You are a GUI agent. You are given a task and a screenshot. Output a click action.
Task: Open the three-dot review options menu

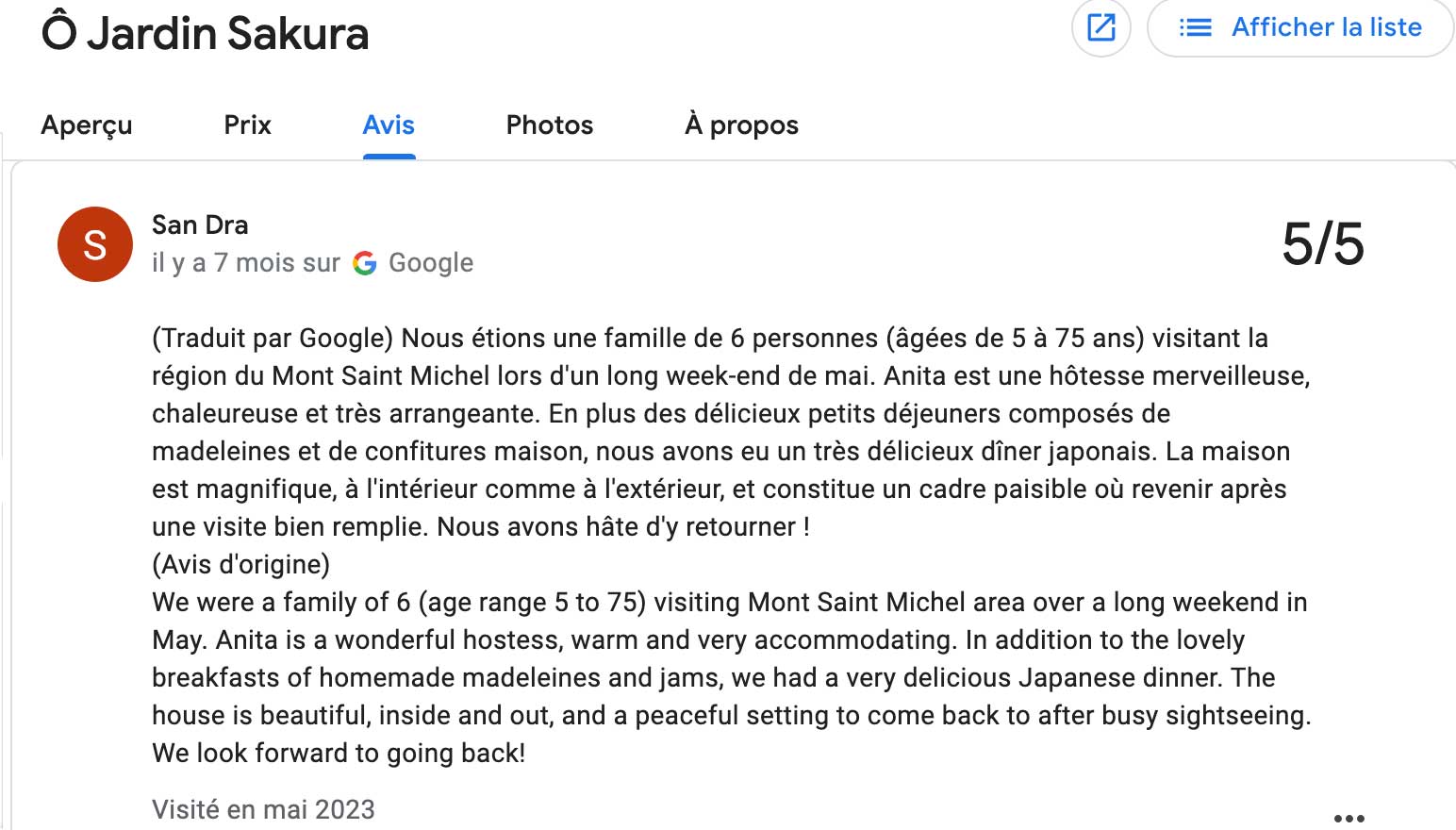click(x=1348, y=818)
